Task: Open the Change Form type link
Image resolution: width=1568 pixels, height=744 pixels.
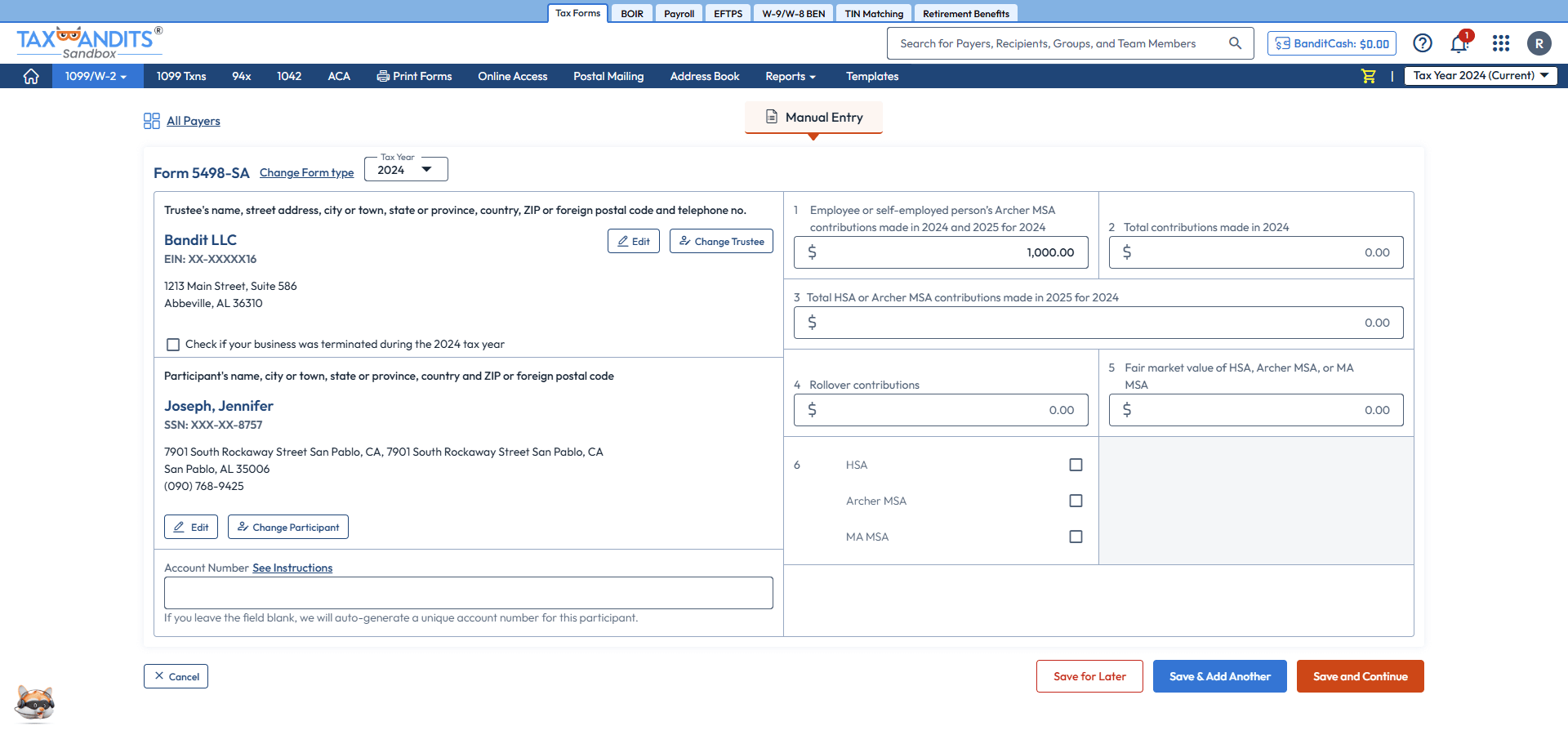Action: click(306, 172)
